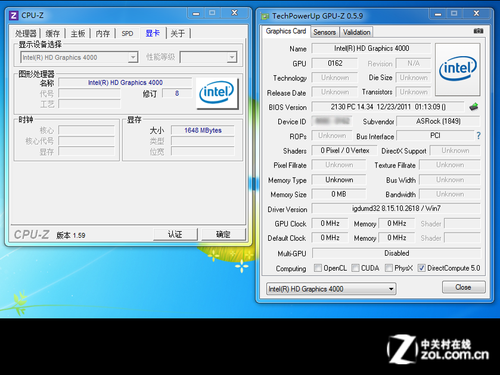This screenshot has width=500, height=375.
Task: Select the Graphics Card tab in GPU-Z
Action: click(x=286, y=31)
